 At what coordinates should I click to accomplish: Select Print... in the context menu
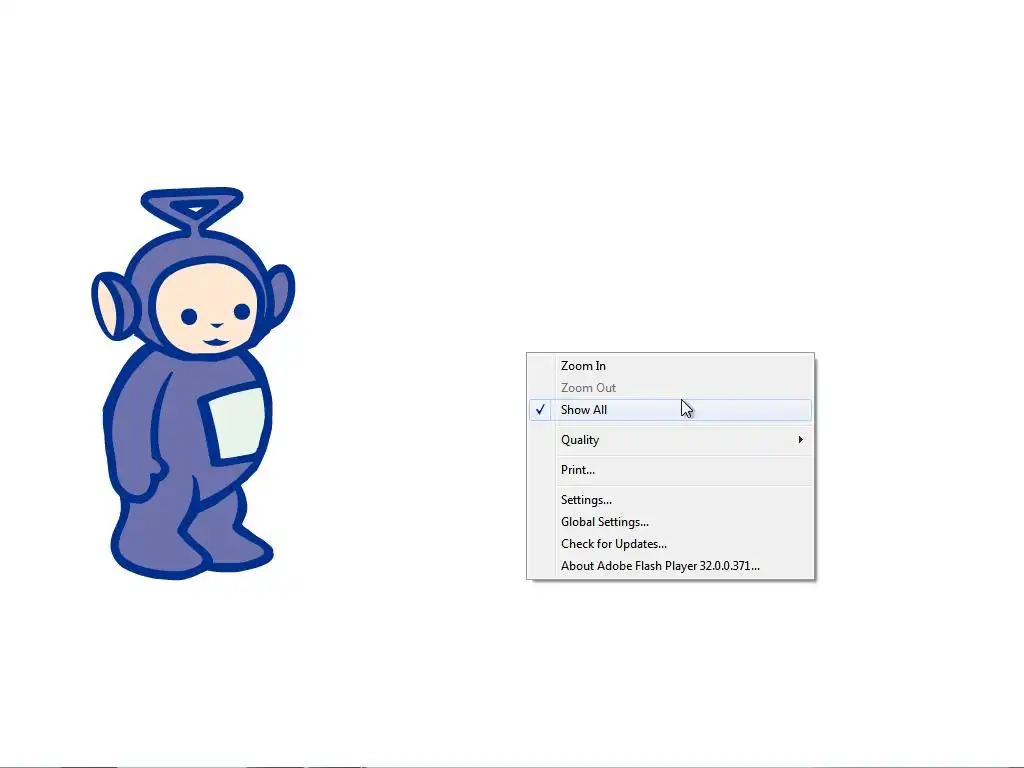point(670,470)
